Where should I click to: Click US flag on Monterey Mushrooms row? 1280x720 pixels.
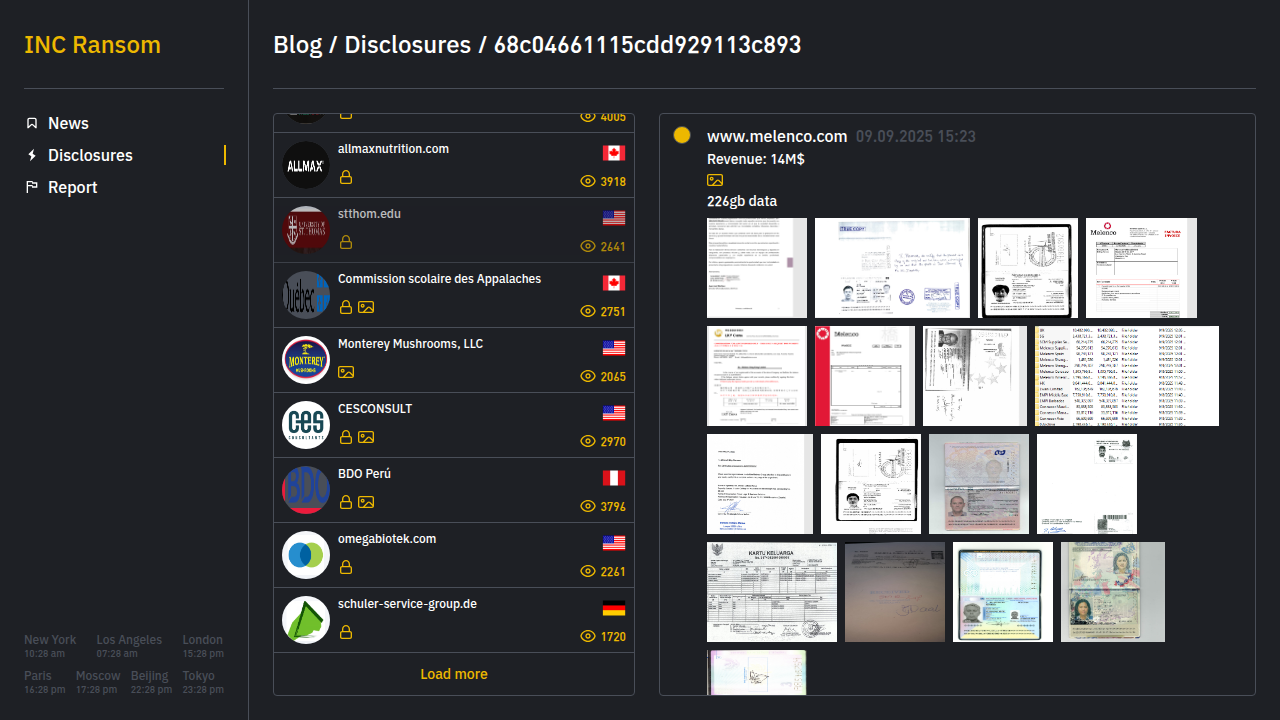tap(614, 348)
